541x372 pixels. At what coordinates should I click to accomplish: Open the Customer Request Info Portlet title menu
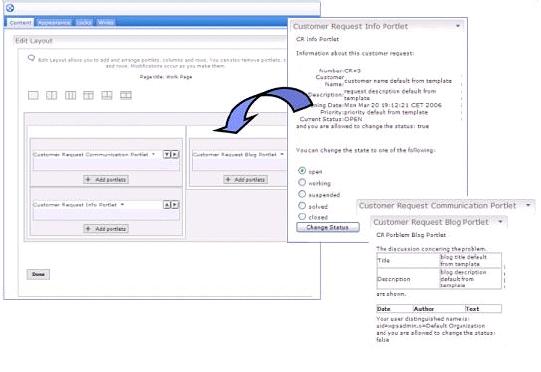click(458, 26)
